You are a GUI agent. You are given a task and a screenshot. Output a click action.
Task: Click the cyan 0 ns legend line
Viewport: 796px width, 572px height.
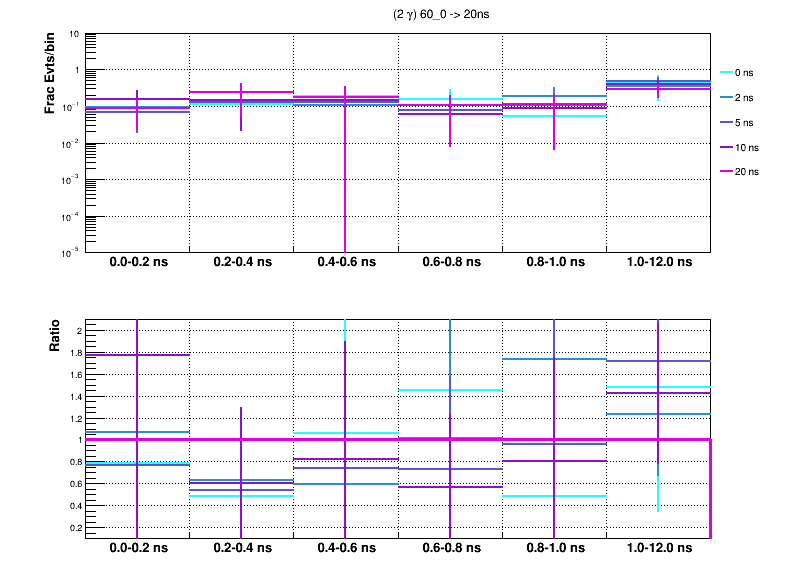pyautogui.click(x=724, y=72)
